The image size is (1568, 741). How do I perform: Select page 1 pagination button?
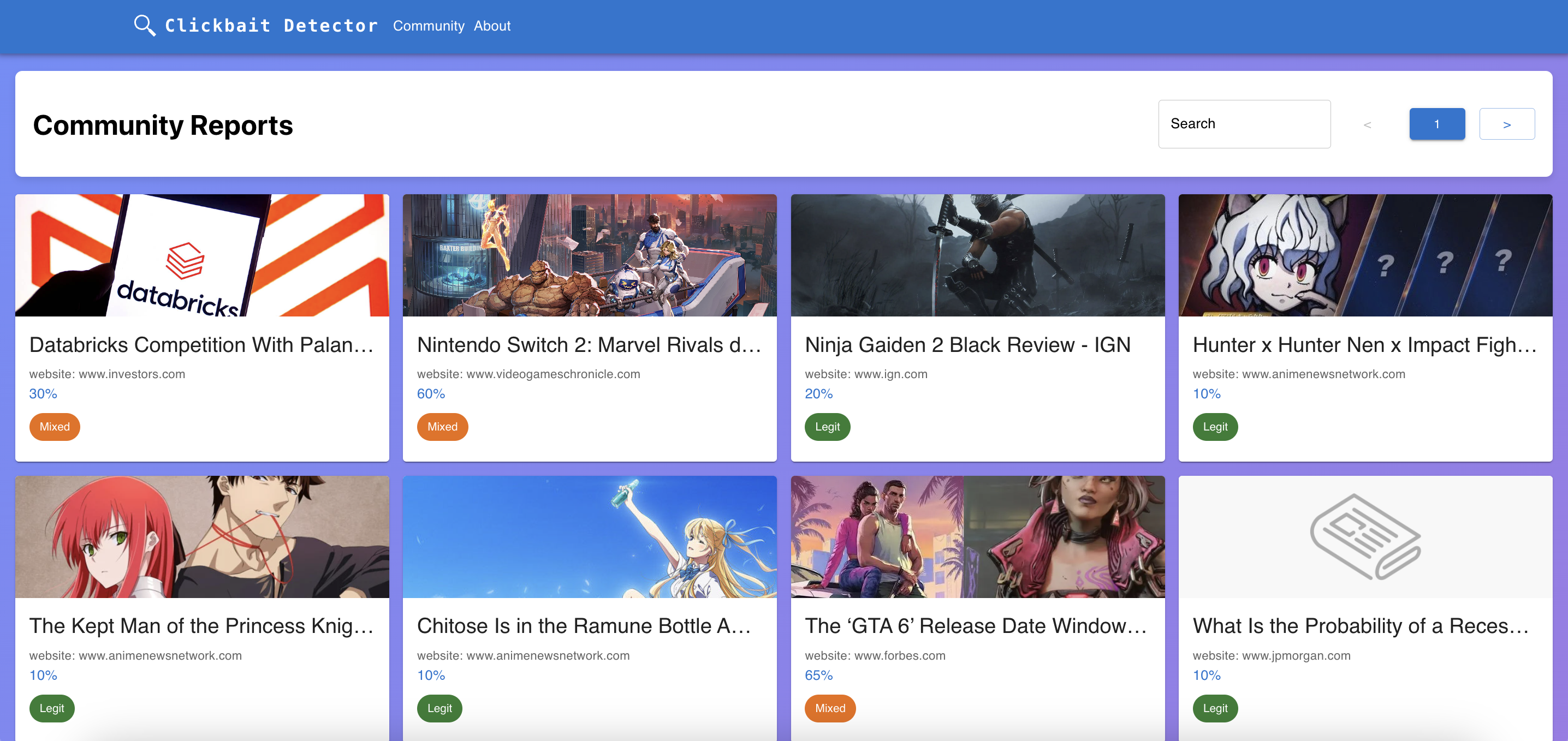tap(1436, 124)
